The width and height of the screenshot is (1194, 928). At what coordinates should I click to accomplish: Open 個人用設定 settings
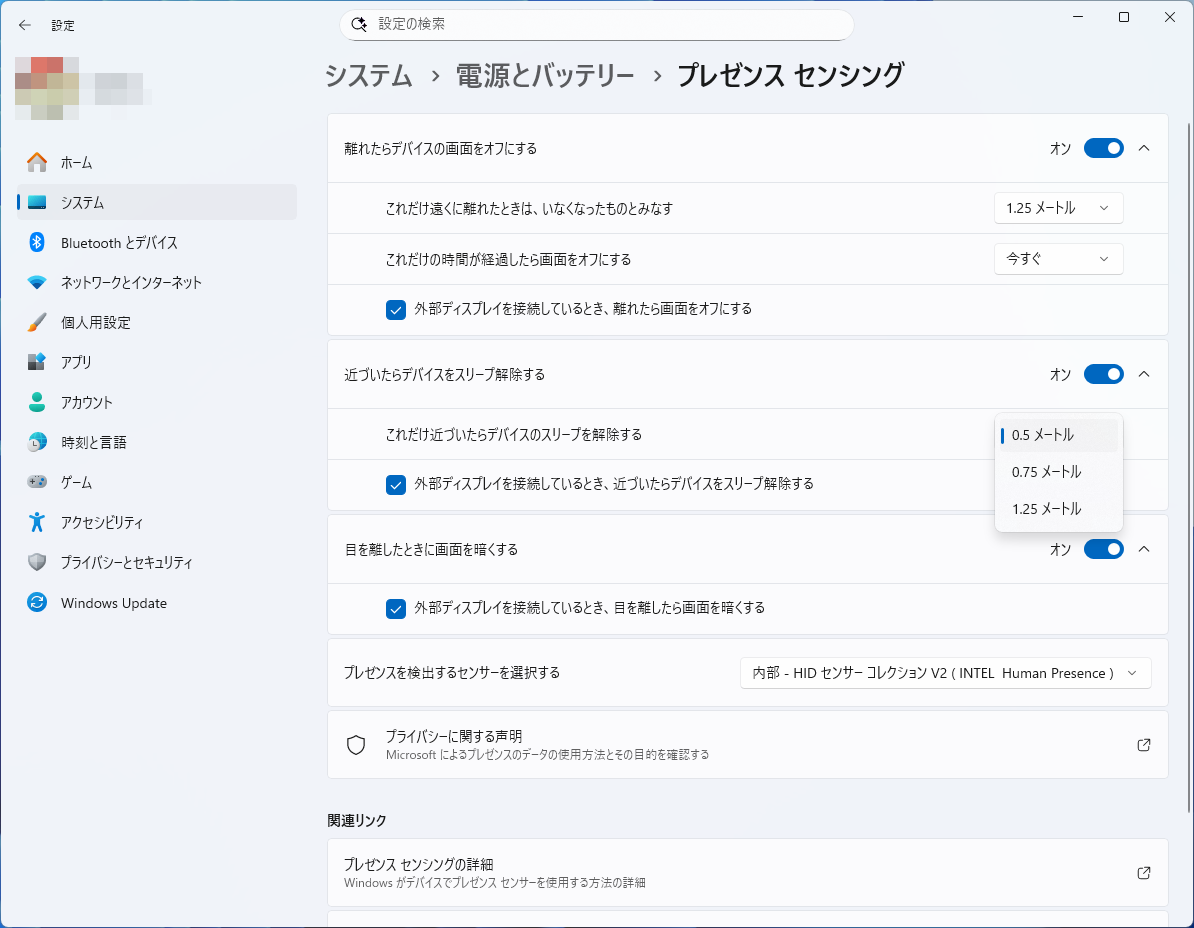(x=104, y=322)
